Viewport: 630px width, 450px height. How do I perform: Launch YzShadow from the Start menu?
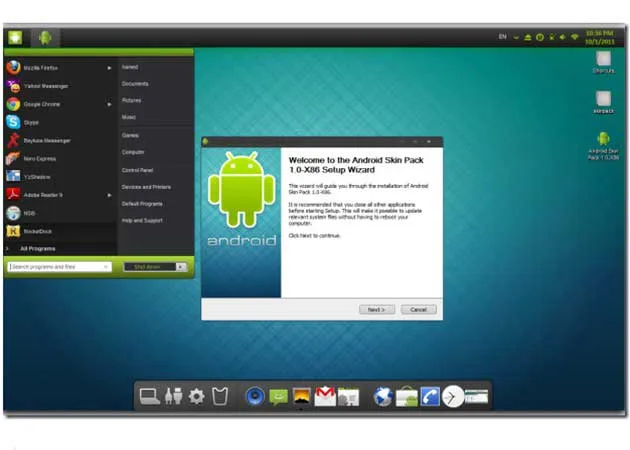point(58,177)
